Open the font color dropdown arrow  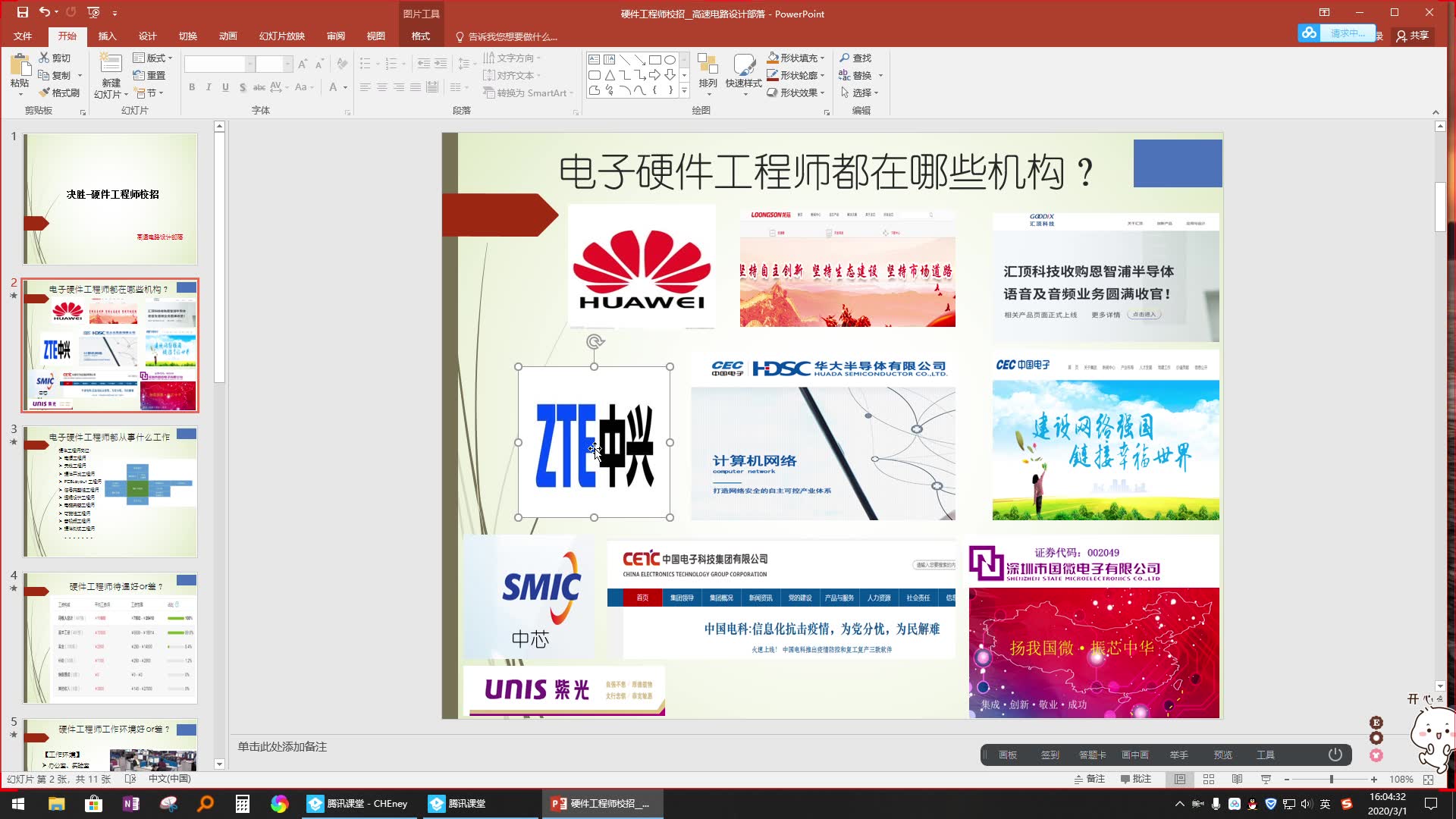[x=345, y=87]
